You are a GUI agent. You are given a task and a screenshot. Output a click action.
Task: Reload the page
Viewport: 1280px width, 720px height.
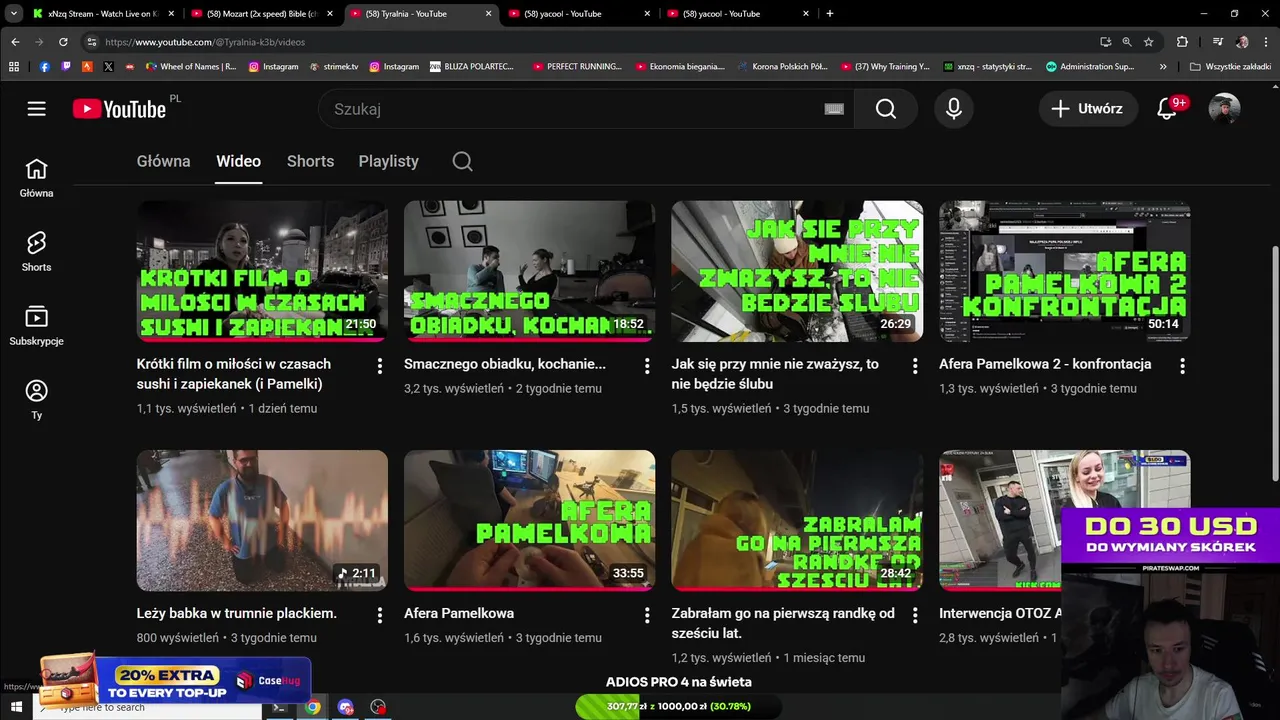[63, 42]
